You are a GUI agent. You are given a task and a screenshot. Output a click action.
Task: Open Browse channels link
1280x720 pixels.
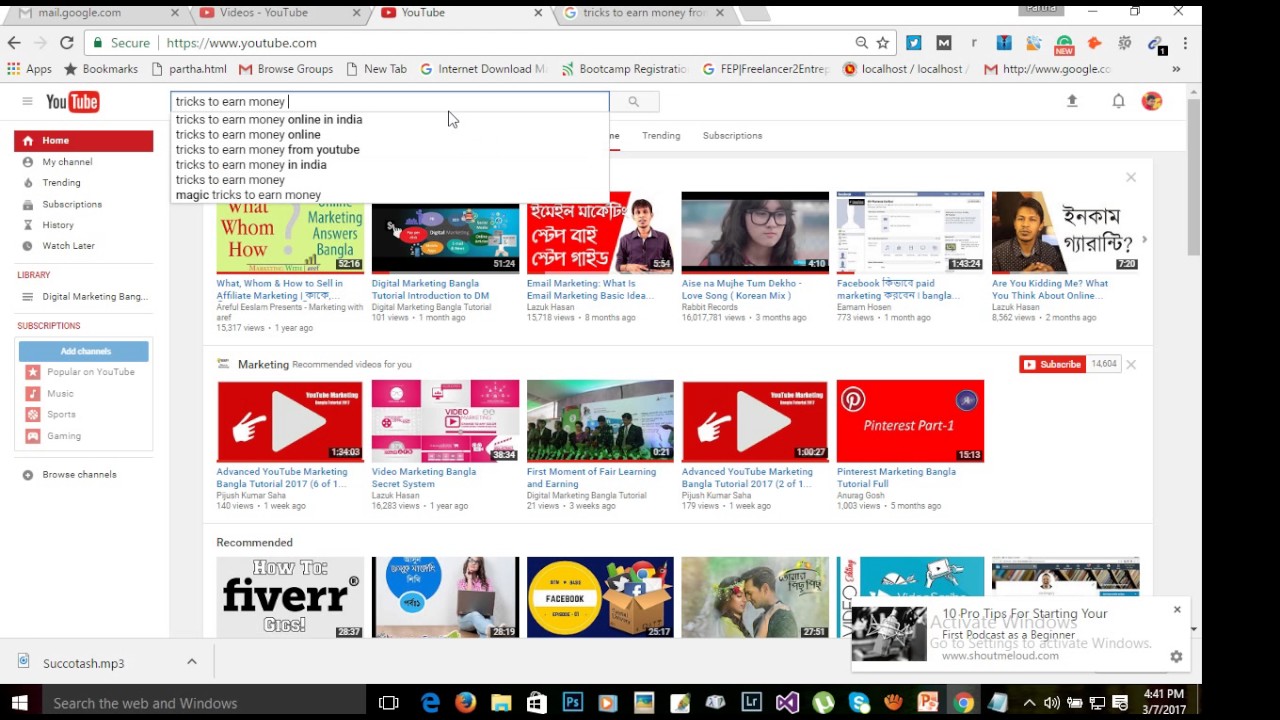(x=79, y=475)
